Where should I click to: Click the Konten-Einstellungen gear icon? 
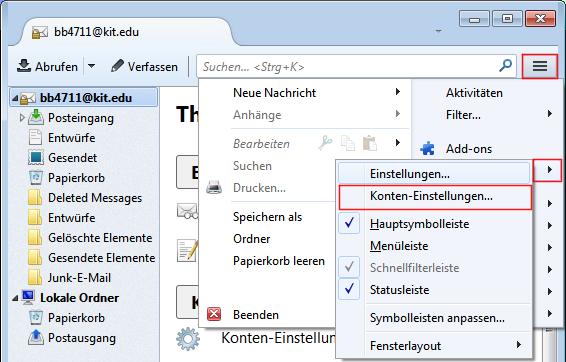click(x=188, y=339)
